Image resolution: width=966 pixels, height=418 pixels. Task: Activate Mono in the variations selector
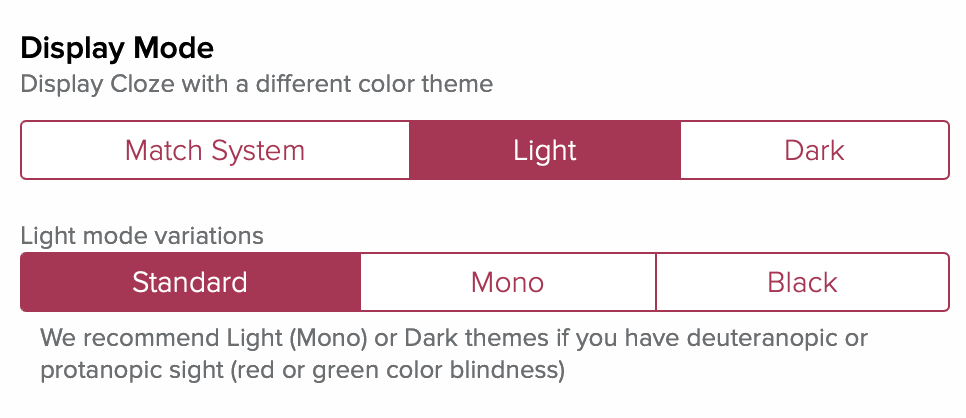click(508, 282)
